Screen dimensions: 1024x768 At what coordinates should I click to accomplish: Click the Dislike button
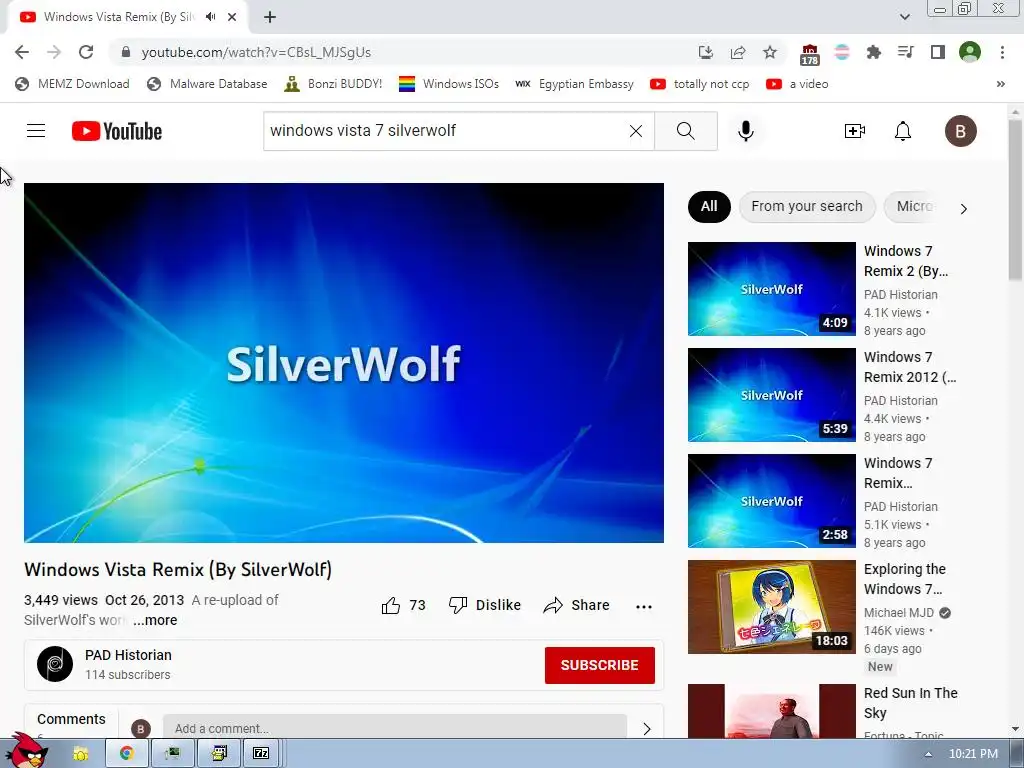(x=485, y=605)
